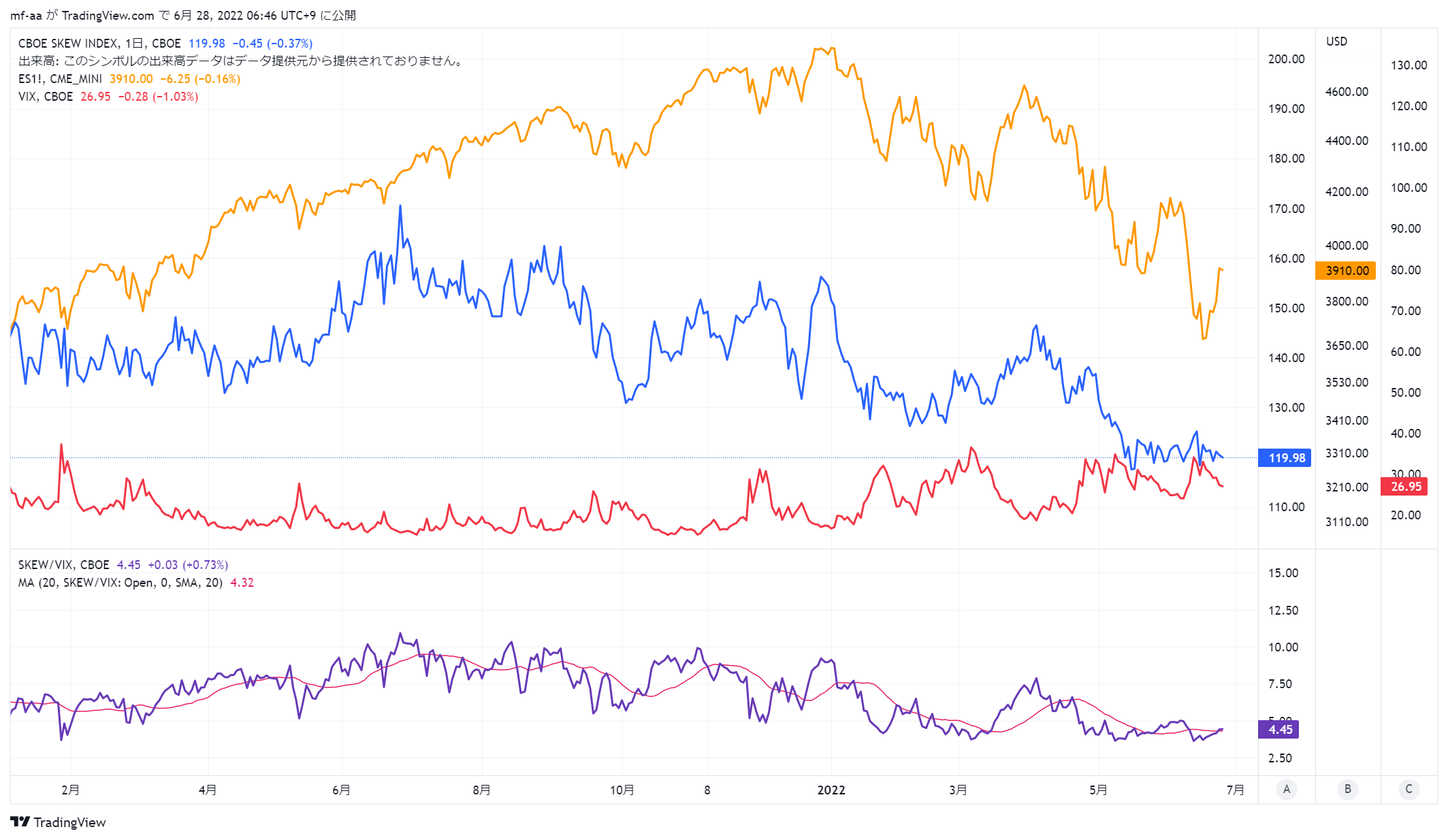This screenshot has height=840, width=1448.
Task: Click the TradingView logo icon
Action: (x=20, y=822)
